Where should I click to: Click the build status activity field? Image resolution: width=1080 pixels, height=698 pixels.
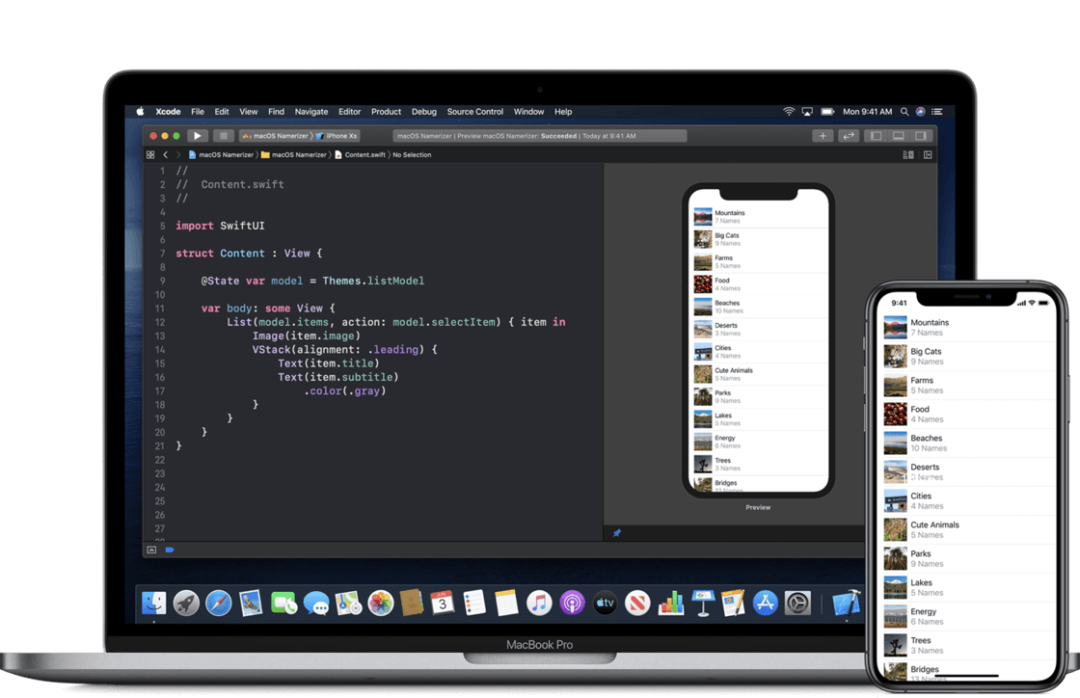click(x=539, y=136)
